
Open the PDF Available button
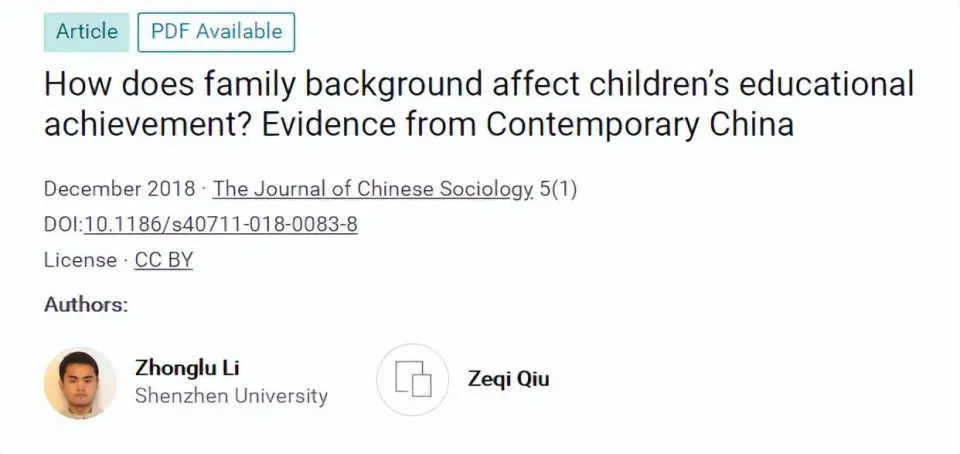coord(216,32)
